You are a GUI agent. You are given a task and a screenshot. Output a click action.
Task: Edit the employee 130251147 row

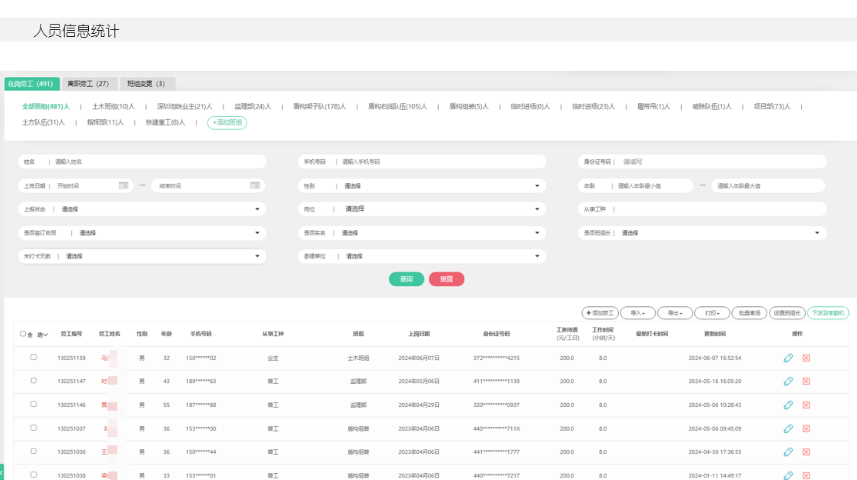point(788,381)
